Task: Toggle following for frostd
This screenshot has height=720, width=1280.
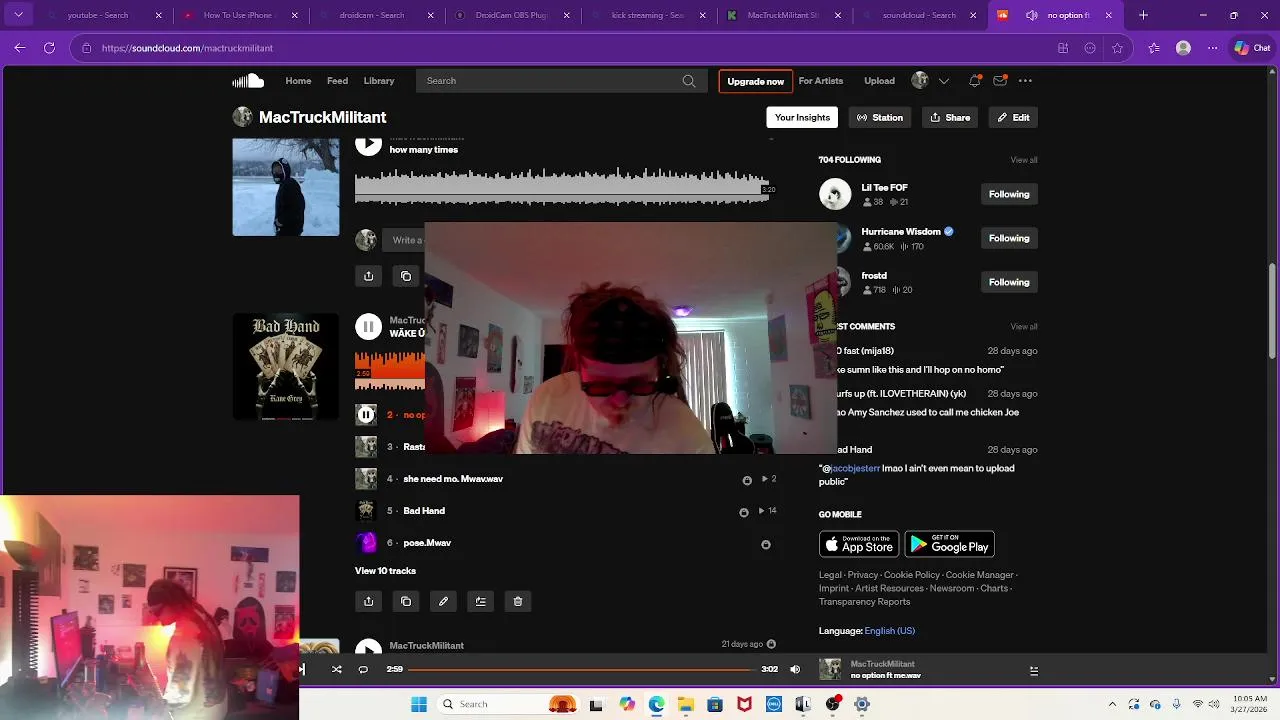Action: (x=1009, y=282)
